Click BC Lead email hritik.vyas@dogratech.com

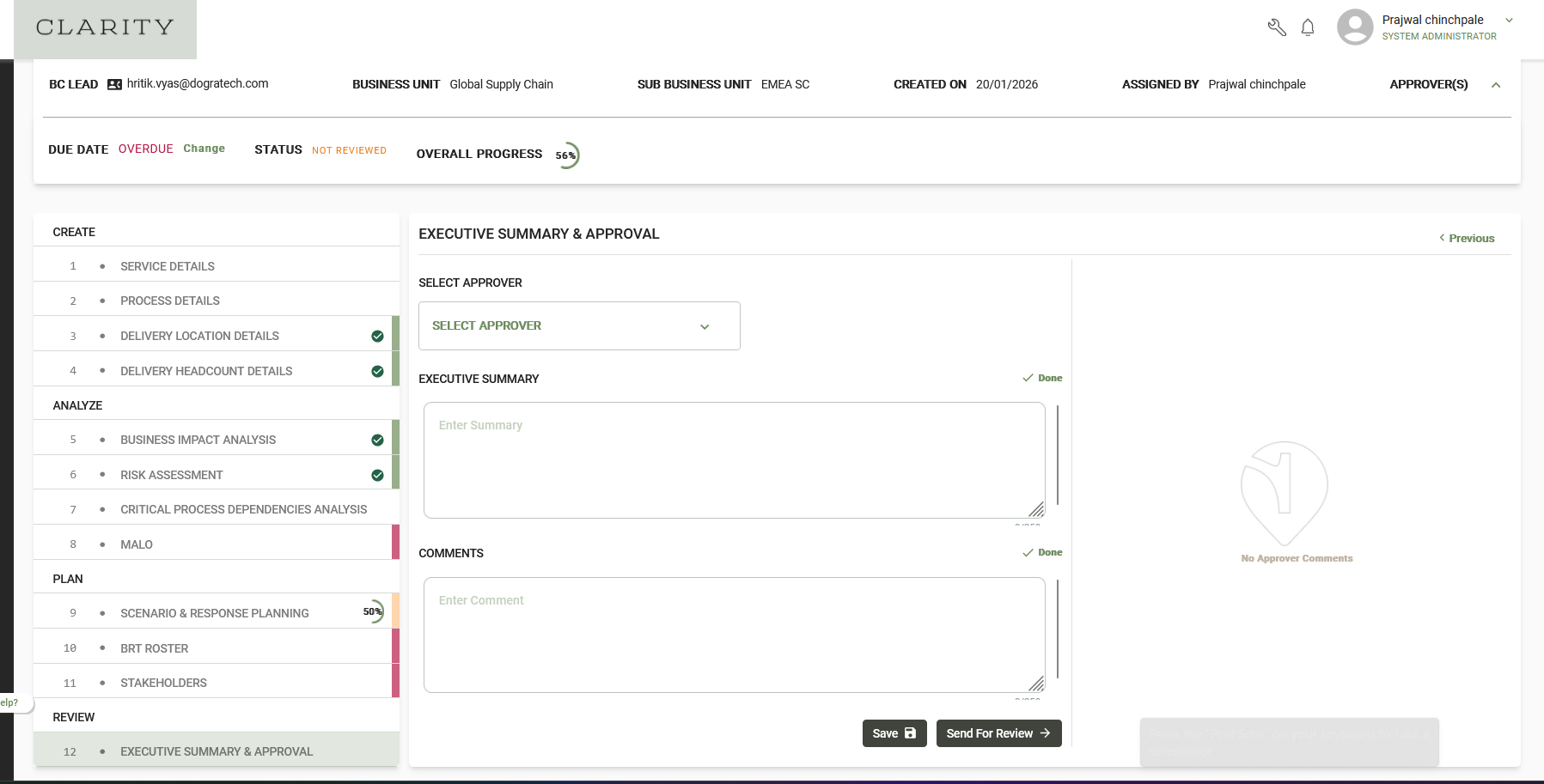click(x=198, y=83)
